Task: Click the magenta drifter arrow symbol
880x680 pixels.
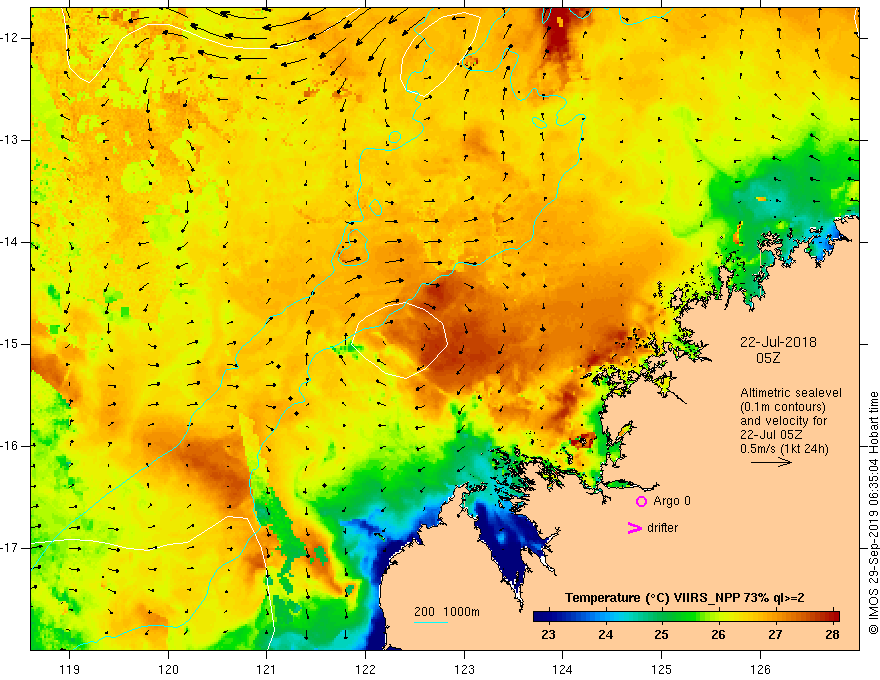Action: coord(635,528)
